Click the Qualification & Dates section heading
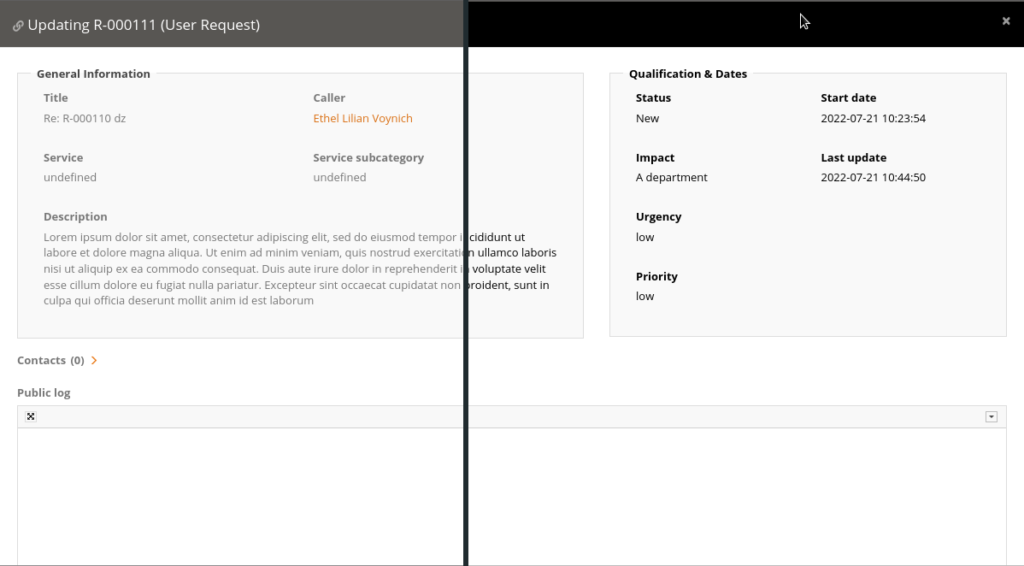The height and width of the screenshot is (566, 1024). (x=688, y=74)
